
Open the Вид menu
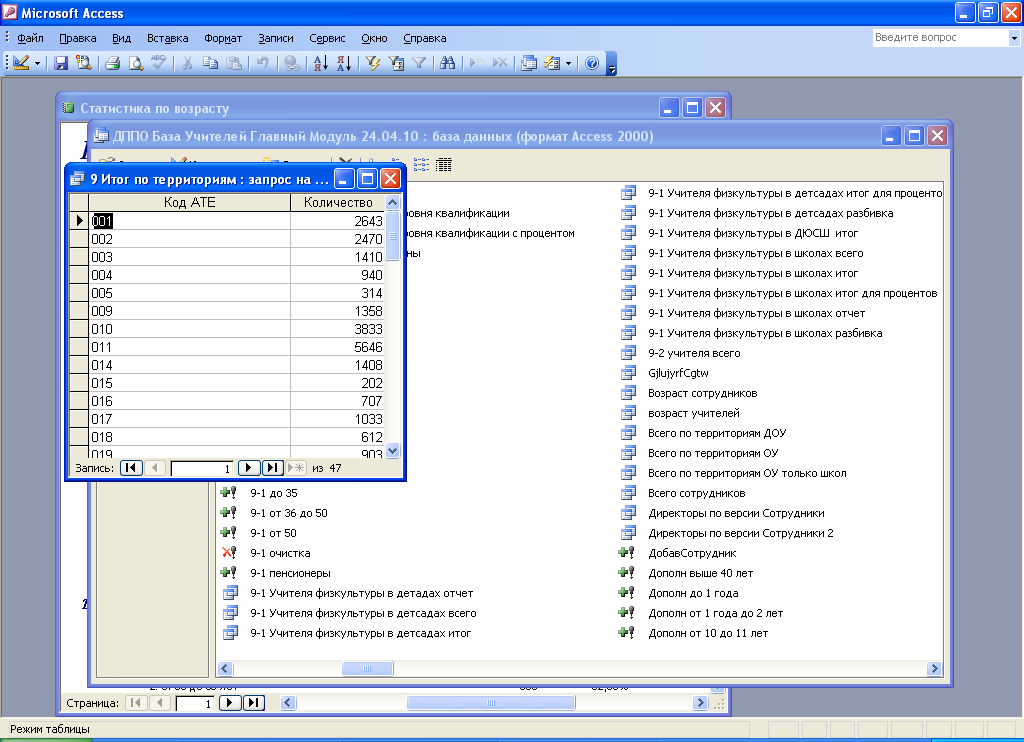[121, 38]
